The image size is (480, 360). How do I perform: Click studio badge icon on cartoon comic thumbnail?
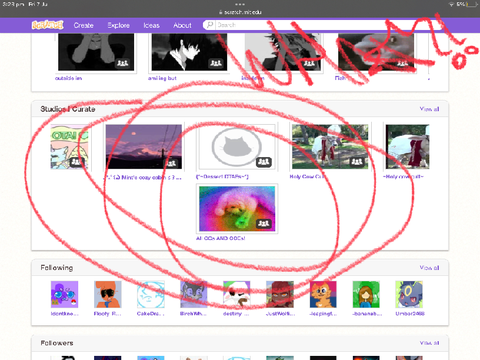[76, 162]
